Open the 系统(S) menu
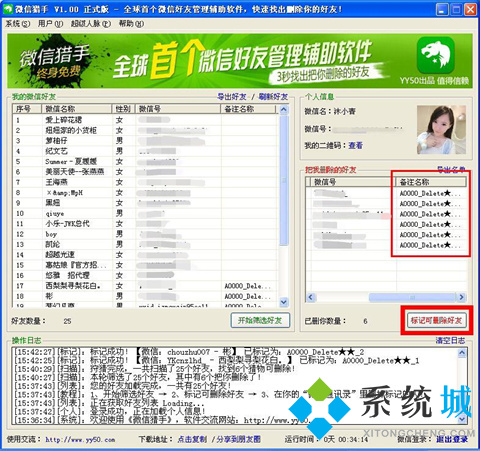Screen dimensions: 480x451 tap(18, 24)
